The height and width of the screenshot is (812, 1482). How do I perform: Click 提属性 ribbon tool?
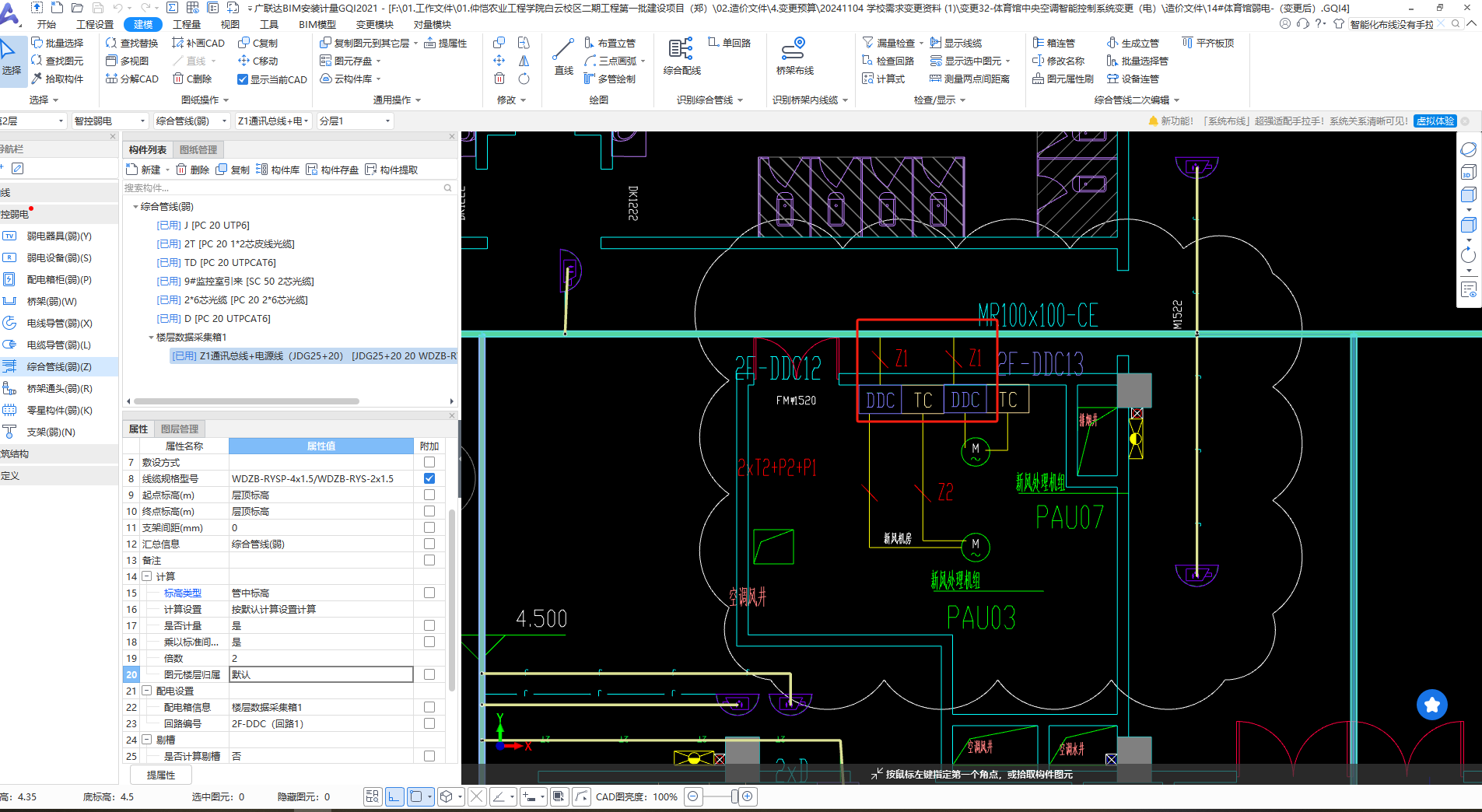point(446,43)
